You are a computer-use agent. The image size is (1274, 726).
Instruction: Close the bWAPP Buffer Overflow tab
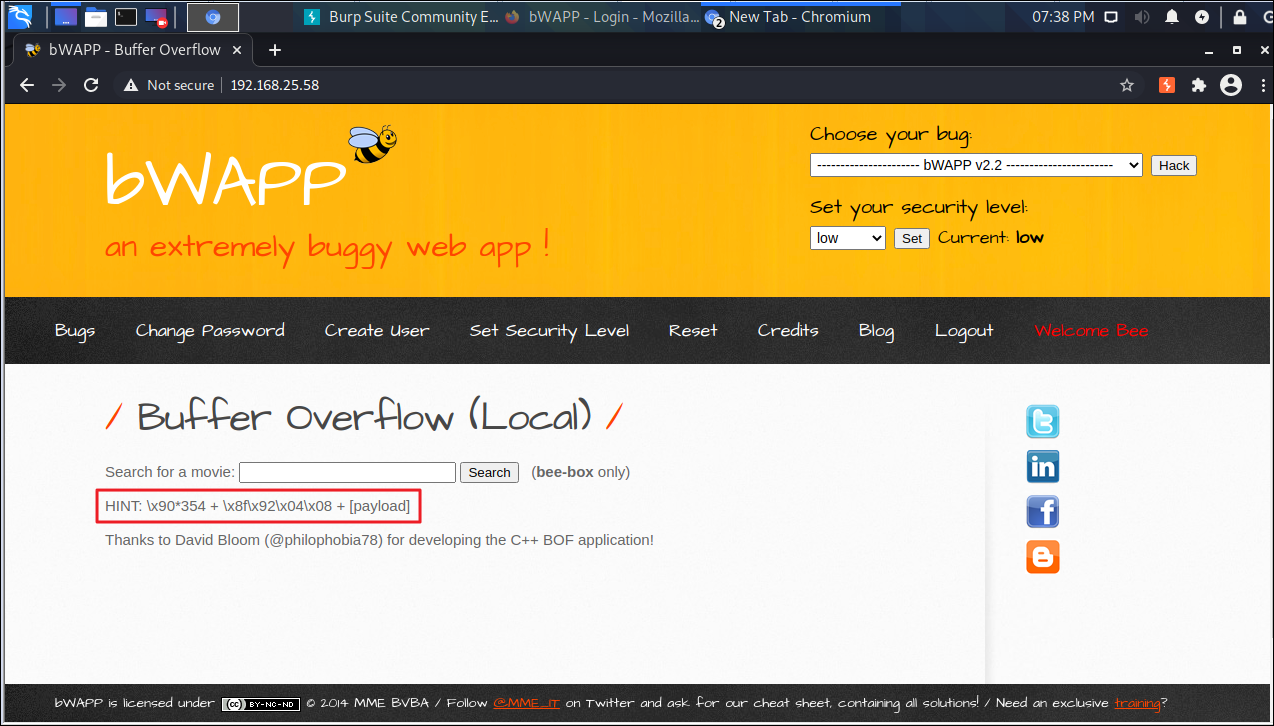point(235,50)
